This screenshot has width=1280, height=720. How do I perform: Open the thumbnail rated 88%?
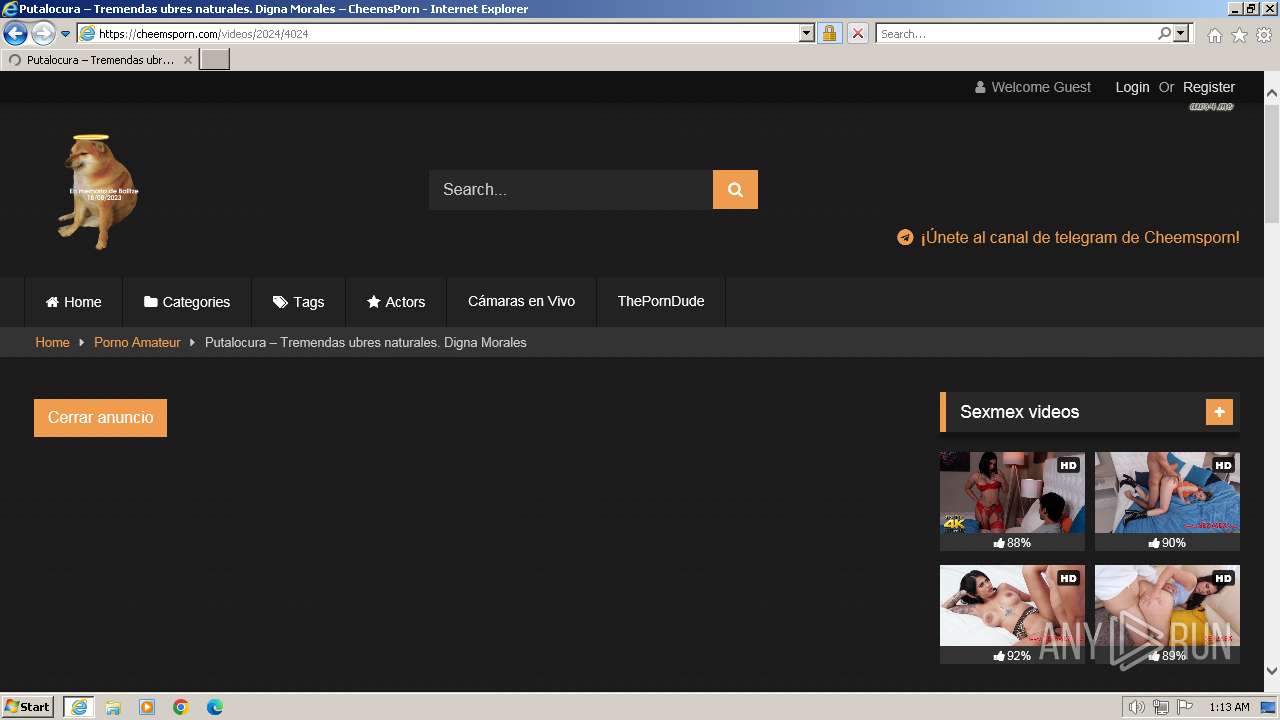pos(1012,493)
